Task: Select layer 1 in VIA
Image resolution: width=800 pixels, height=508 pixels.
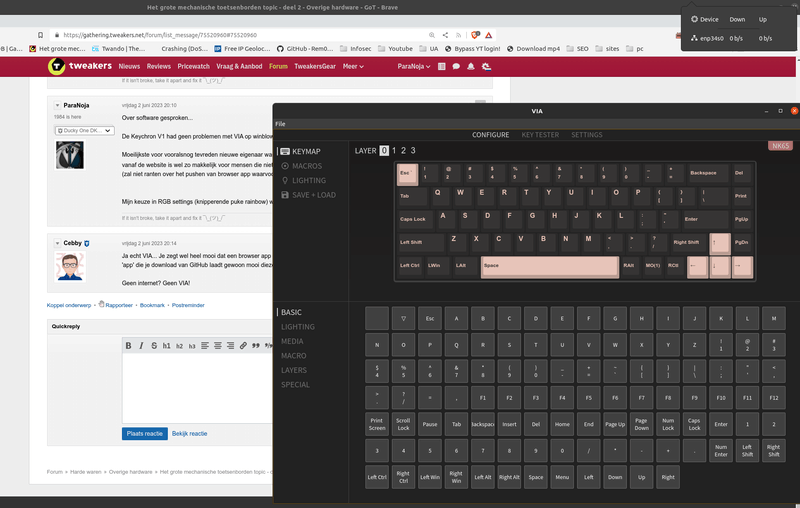Action: point(394,150)
